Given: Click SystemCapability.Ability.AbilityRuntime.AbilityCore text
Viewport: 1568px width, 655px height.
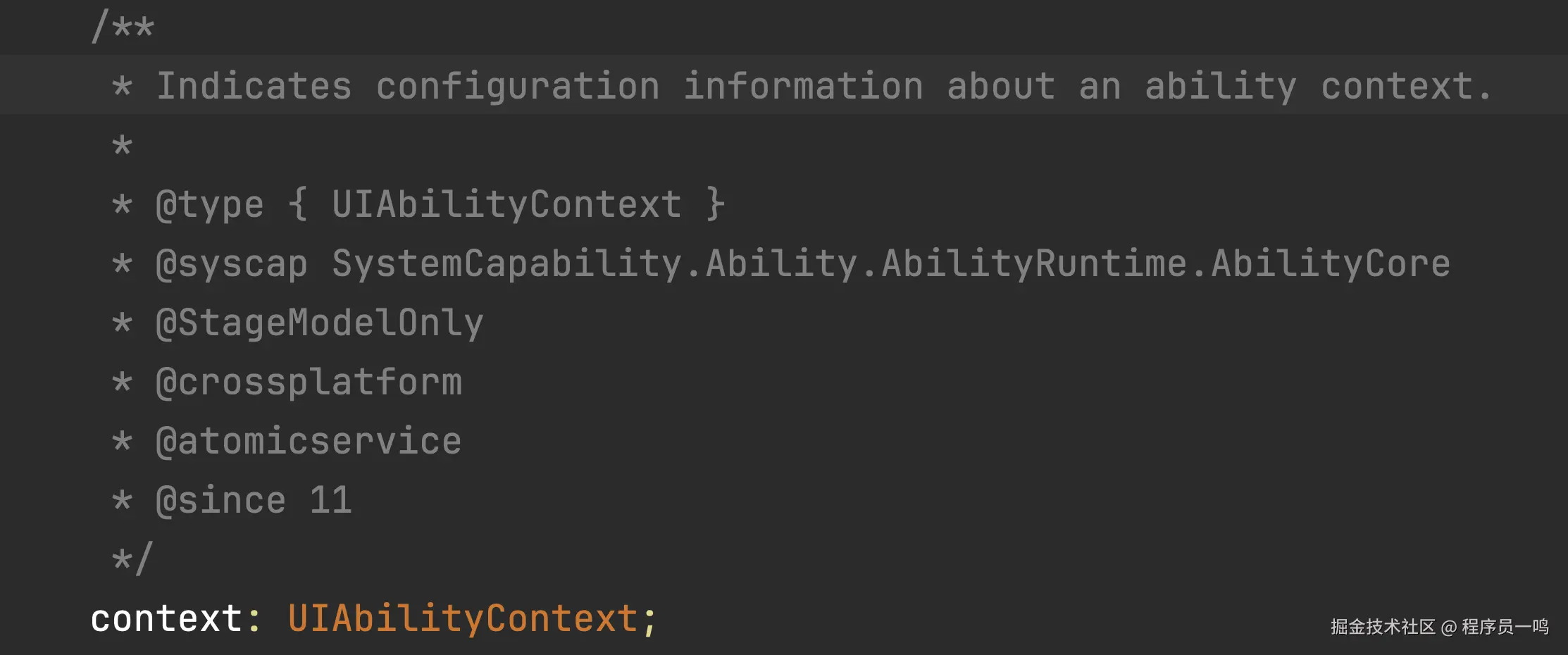Looking at the screenshot, I should click(890, 264).
